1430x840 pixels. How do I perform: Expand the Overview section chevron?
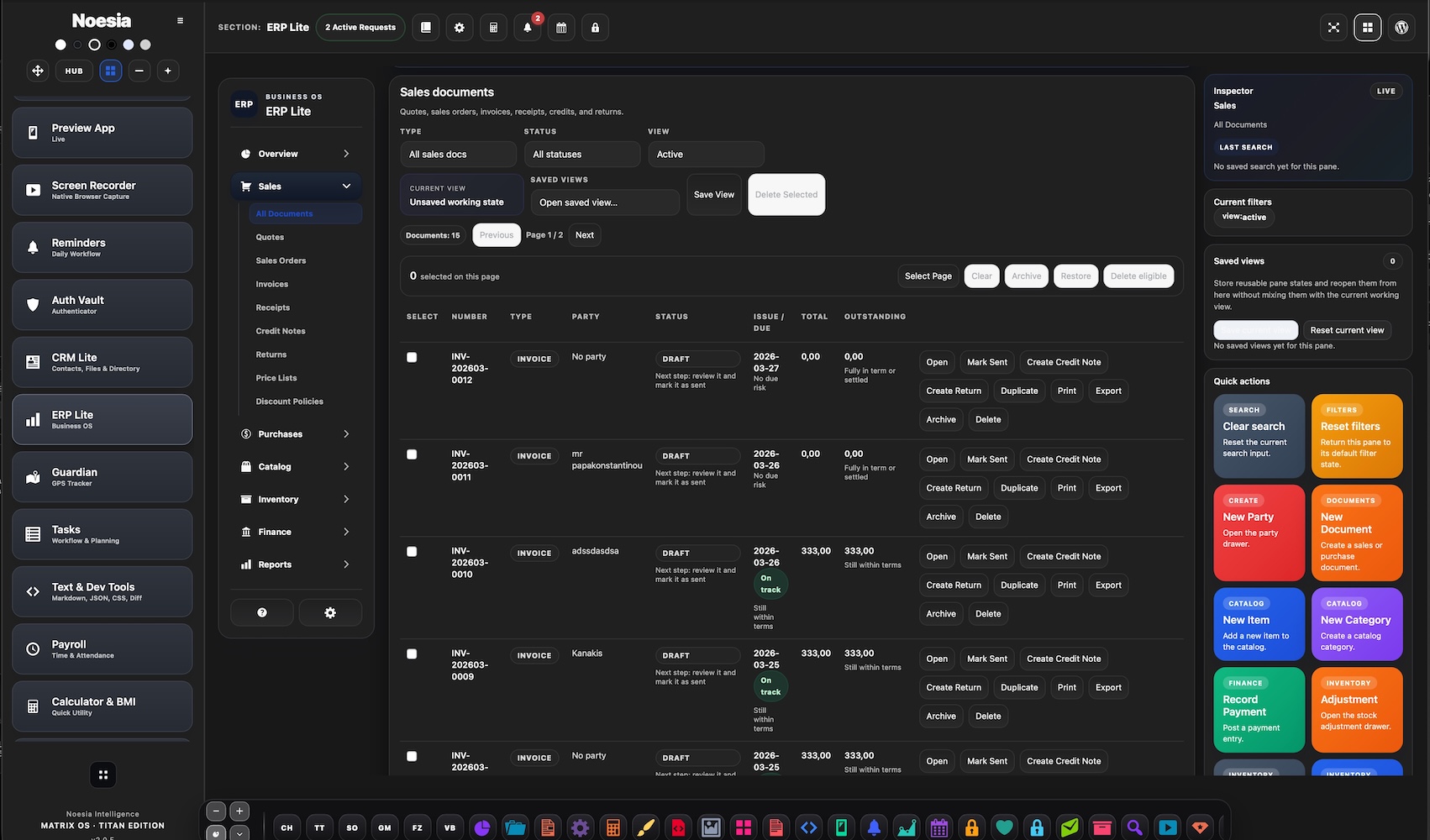[x=346, y=154]
